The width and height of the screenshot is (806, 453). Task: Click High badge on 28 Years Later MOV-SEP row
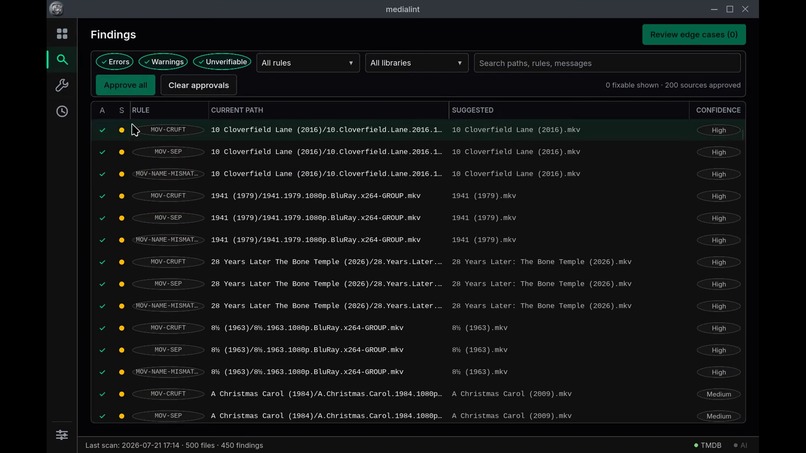click(718, 284)
